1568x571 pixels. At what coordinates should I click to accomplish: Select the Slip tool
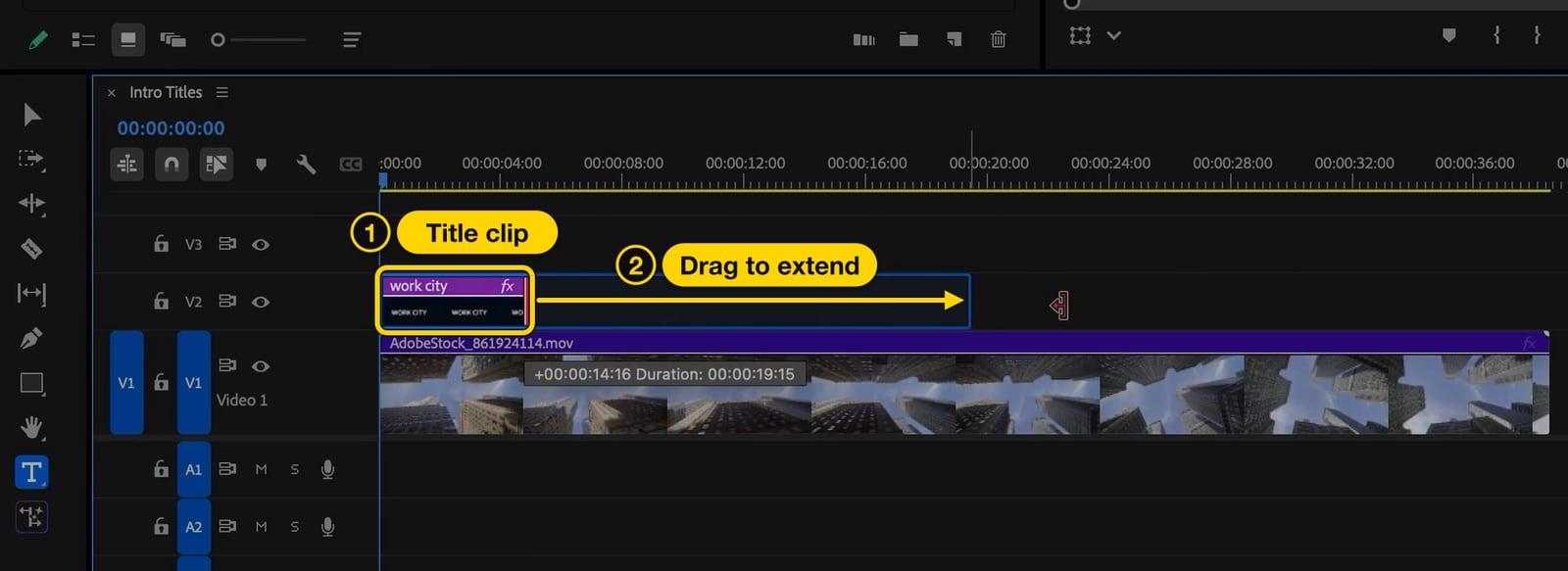pos(31,293)
